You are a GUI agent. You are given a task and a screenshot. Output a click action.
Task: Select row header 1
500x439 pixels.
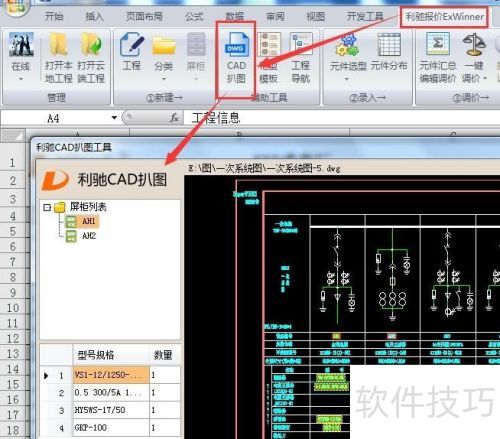point(13,163)
